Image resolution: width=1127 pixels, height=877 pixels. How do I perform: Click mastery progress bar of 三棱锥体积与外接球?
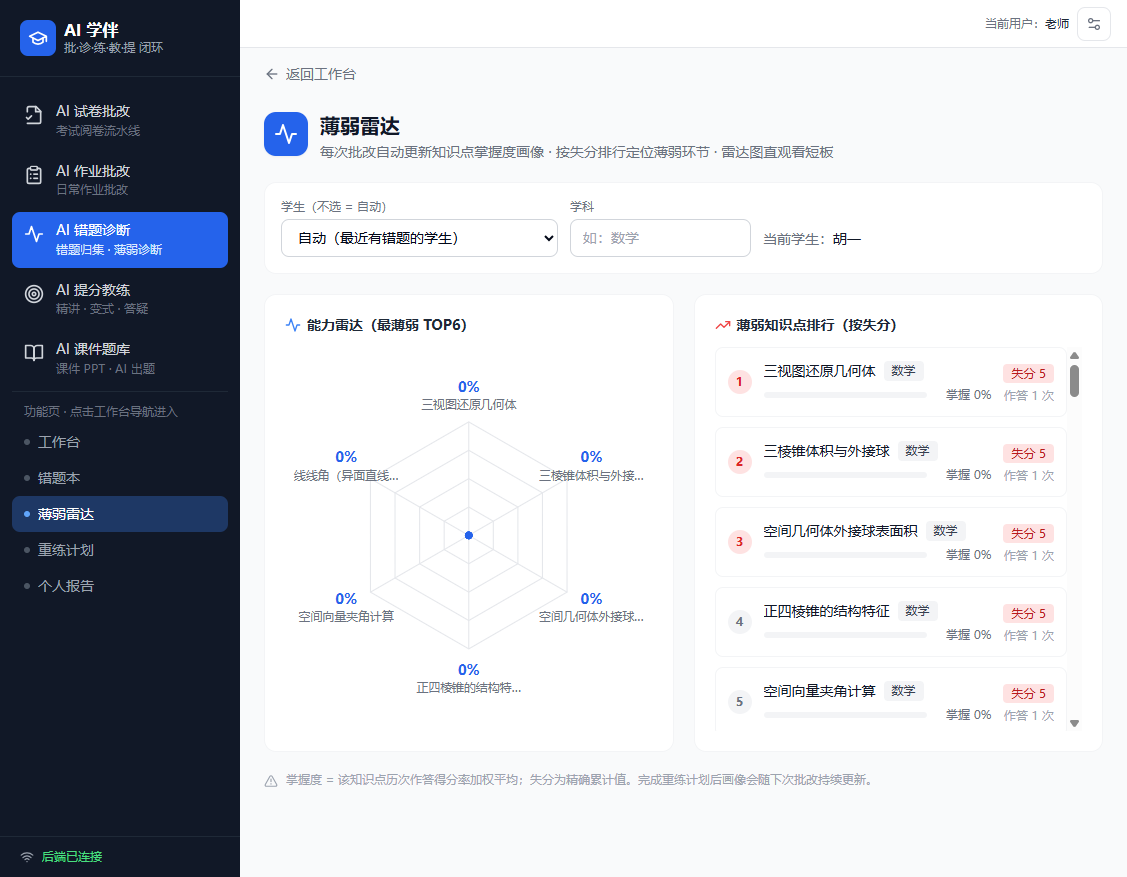pos(845,474)
